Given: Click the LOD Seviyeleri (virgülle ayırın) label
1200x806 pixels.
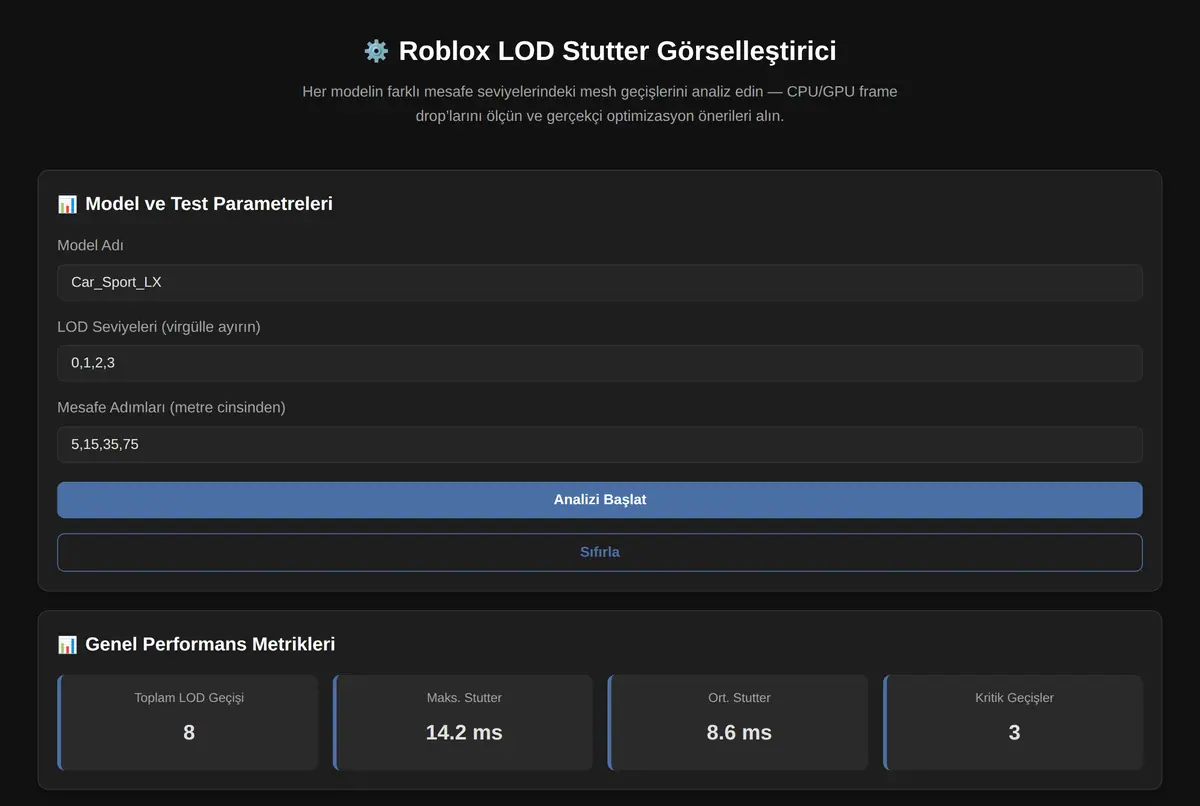Looking at the screenshot, I should pyautogui.click(x=159, y=326).
